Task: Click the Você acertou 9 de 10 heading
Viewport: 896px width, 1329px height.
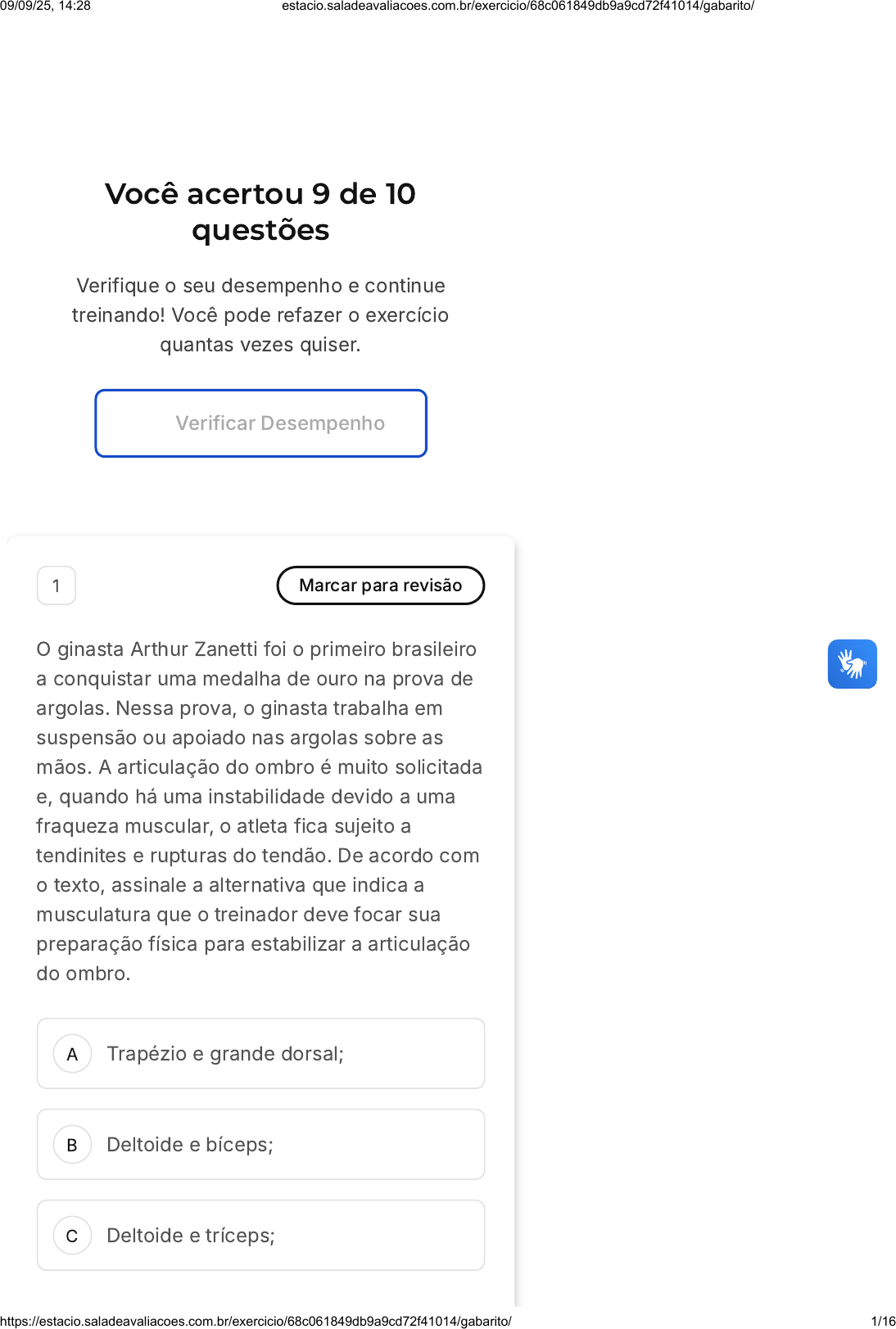Action: click(x=260, y=194)
